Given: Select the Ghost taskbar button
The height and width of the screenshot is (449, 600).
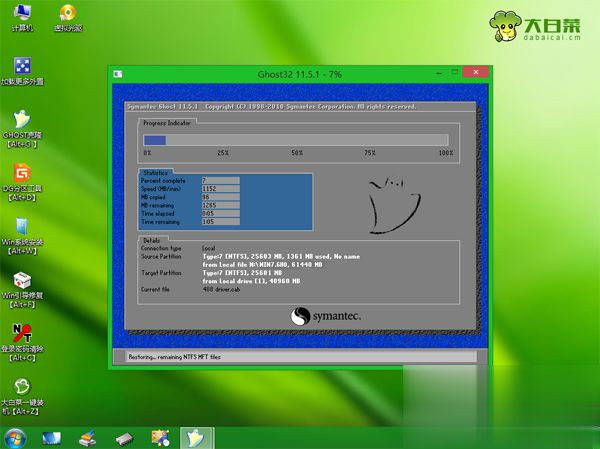Looking at the screenshot, I should (197, 438).
